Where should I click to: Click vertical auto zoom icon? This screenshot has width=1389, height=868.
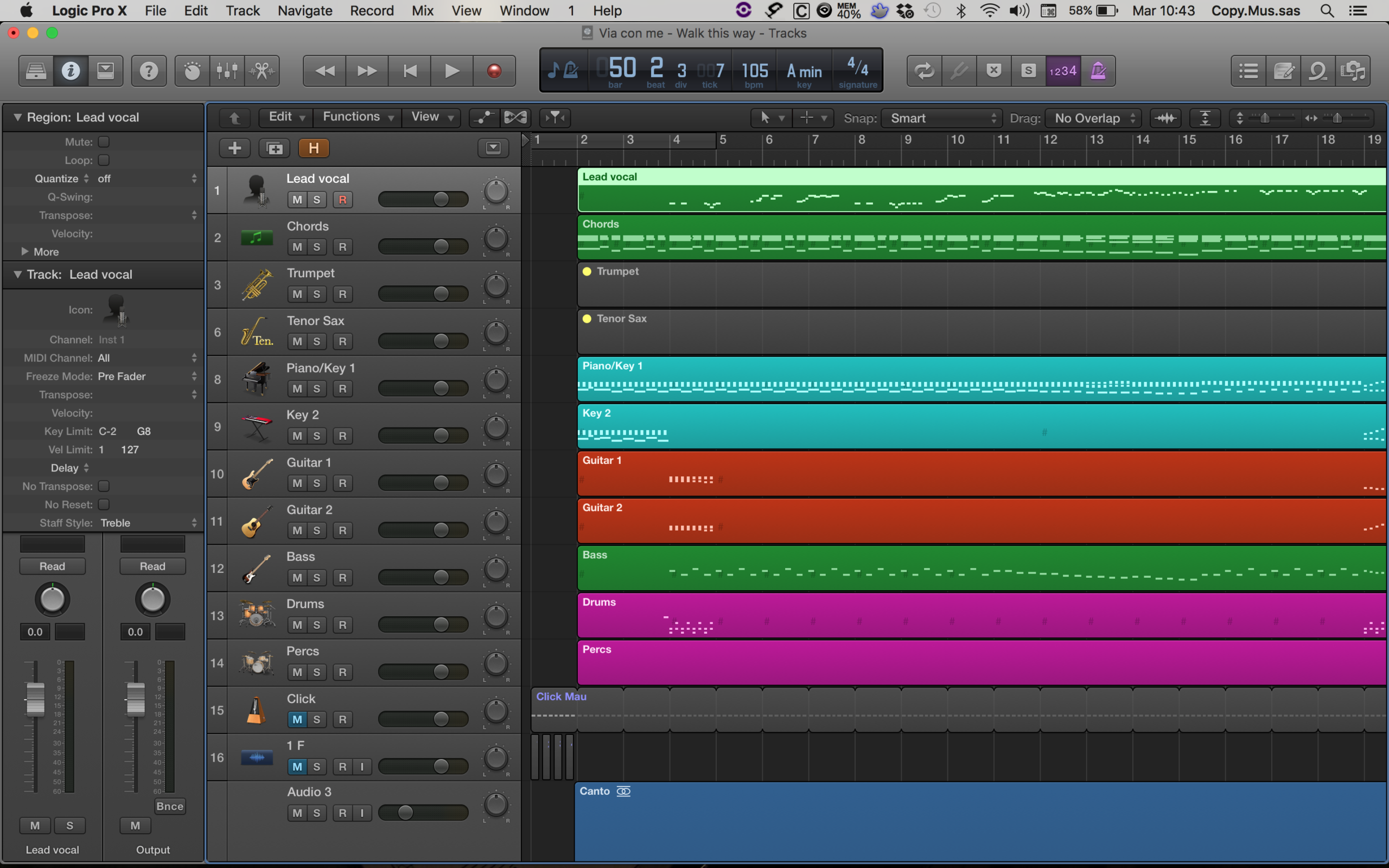point(1205,118)
